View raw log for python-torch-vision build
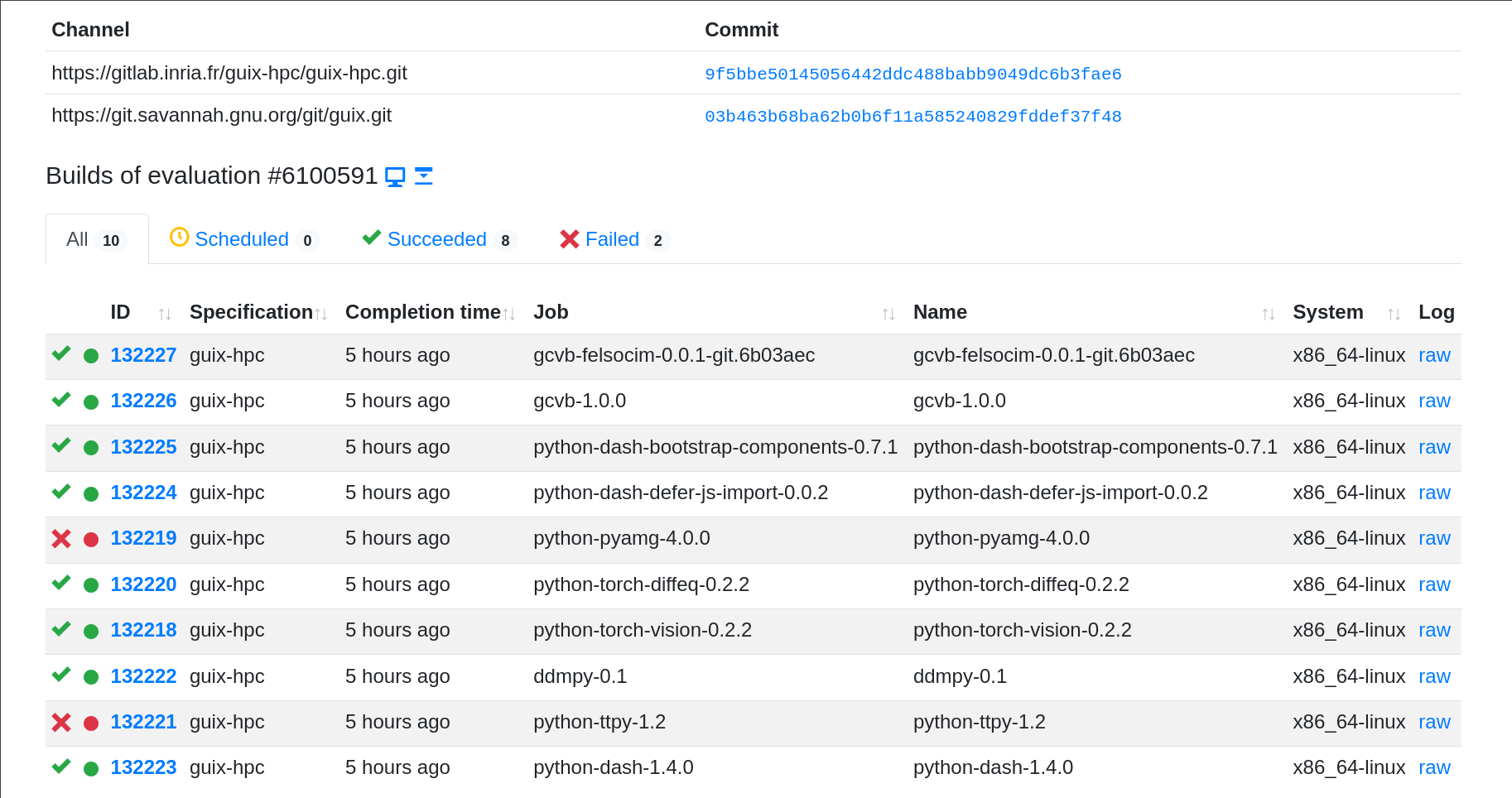1512x798 pixels. click(1434, 630)
